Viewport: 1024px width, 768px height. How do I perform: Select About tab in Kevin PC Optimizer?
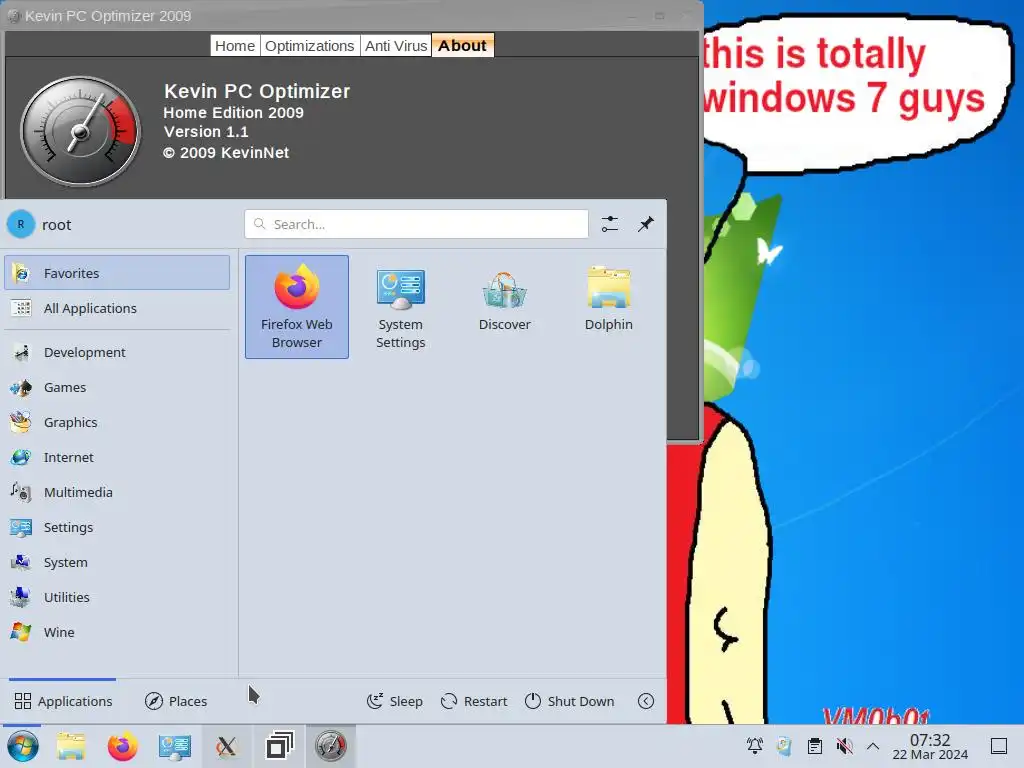(x=462, y=46)
